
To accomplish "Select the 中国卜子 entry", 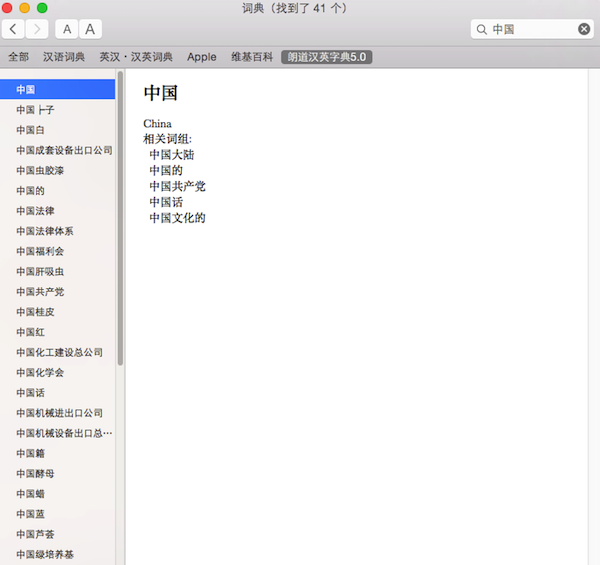I will click(x=57, y=110).
